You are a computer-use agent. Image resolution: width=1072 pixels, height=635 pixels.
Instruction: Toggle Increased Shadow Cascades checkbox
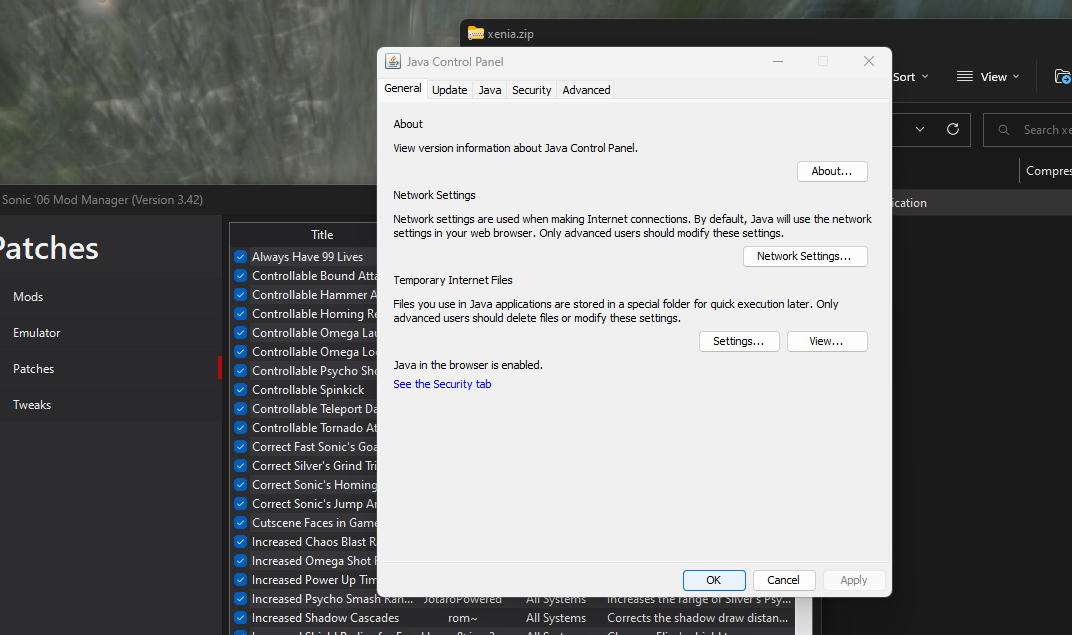pyautogui.click(x=241, y=618)
